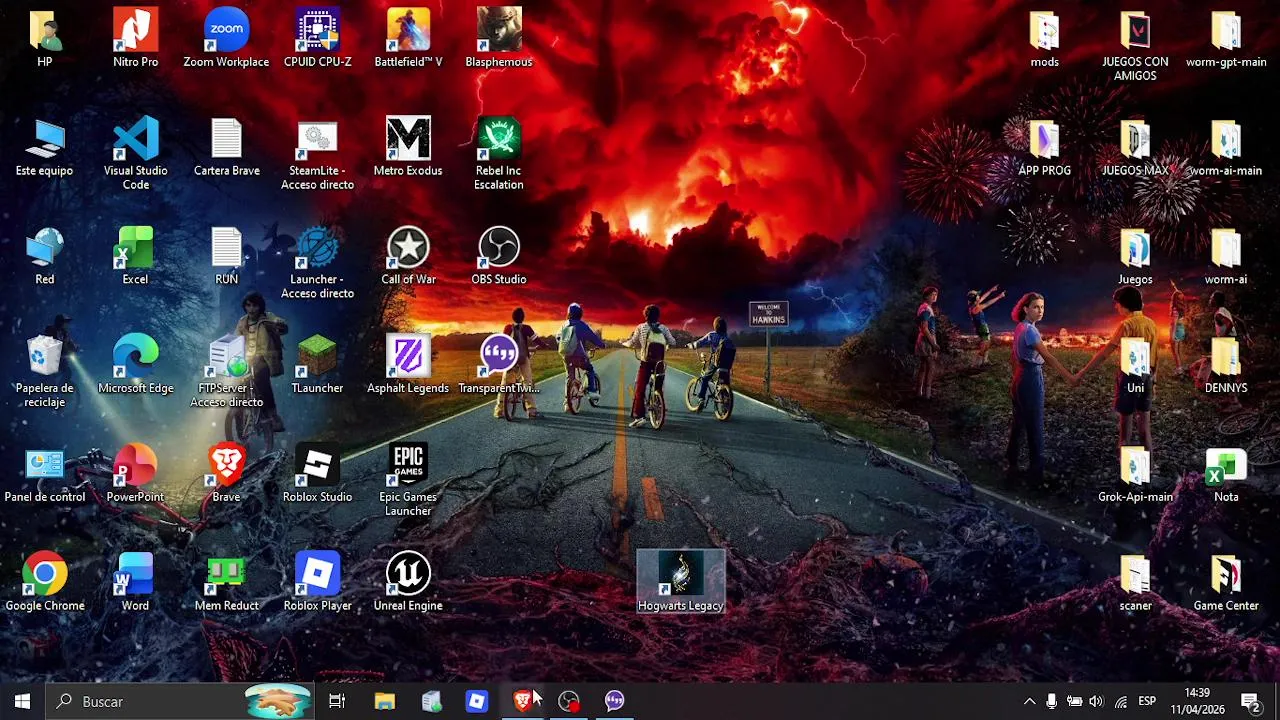Select the Metro Exodus icon
The image size is (1280, 720).
click(x=408, y=147)
